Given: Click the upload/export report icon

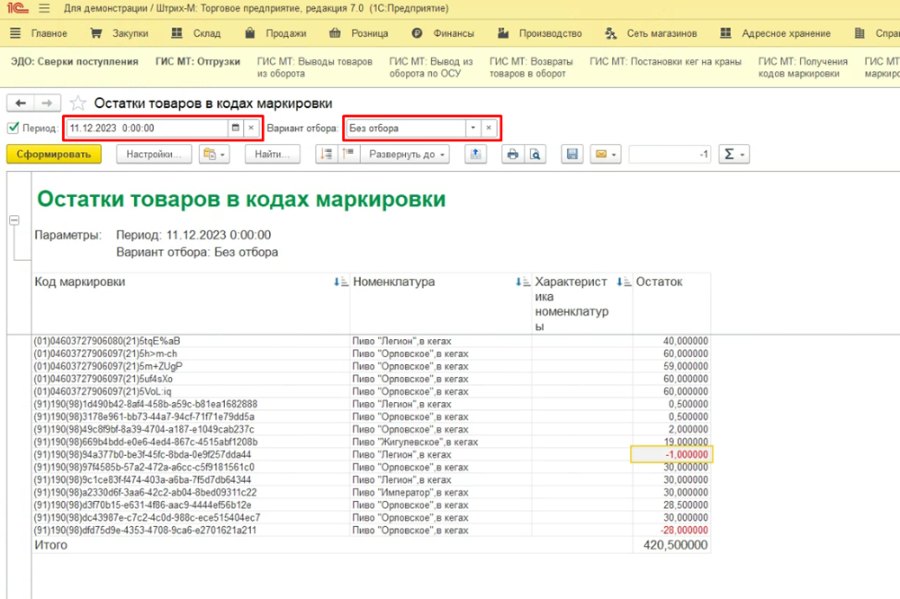Looking at the screenshot, I should [x=475, y=154].
